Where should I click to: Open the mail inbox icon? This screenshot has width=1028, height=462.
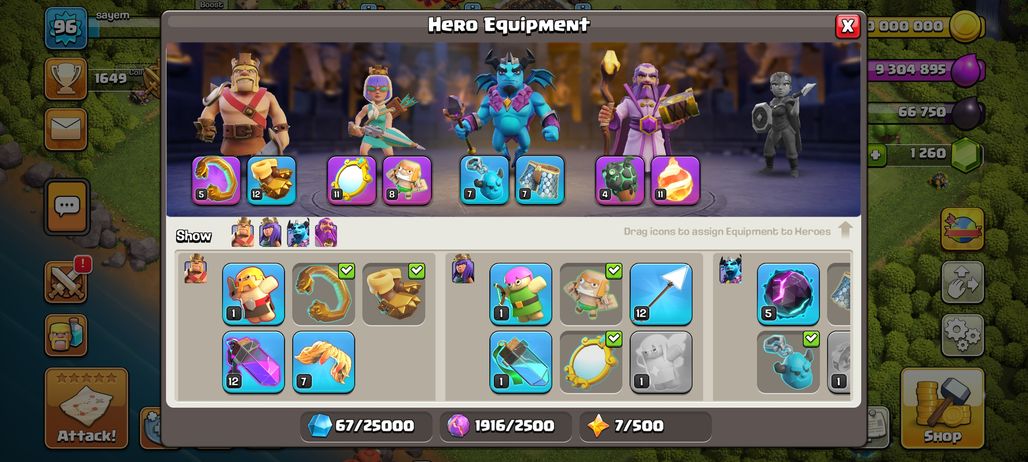tap(66, 129)
